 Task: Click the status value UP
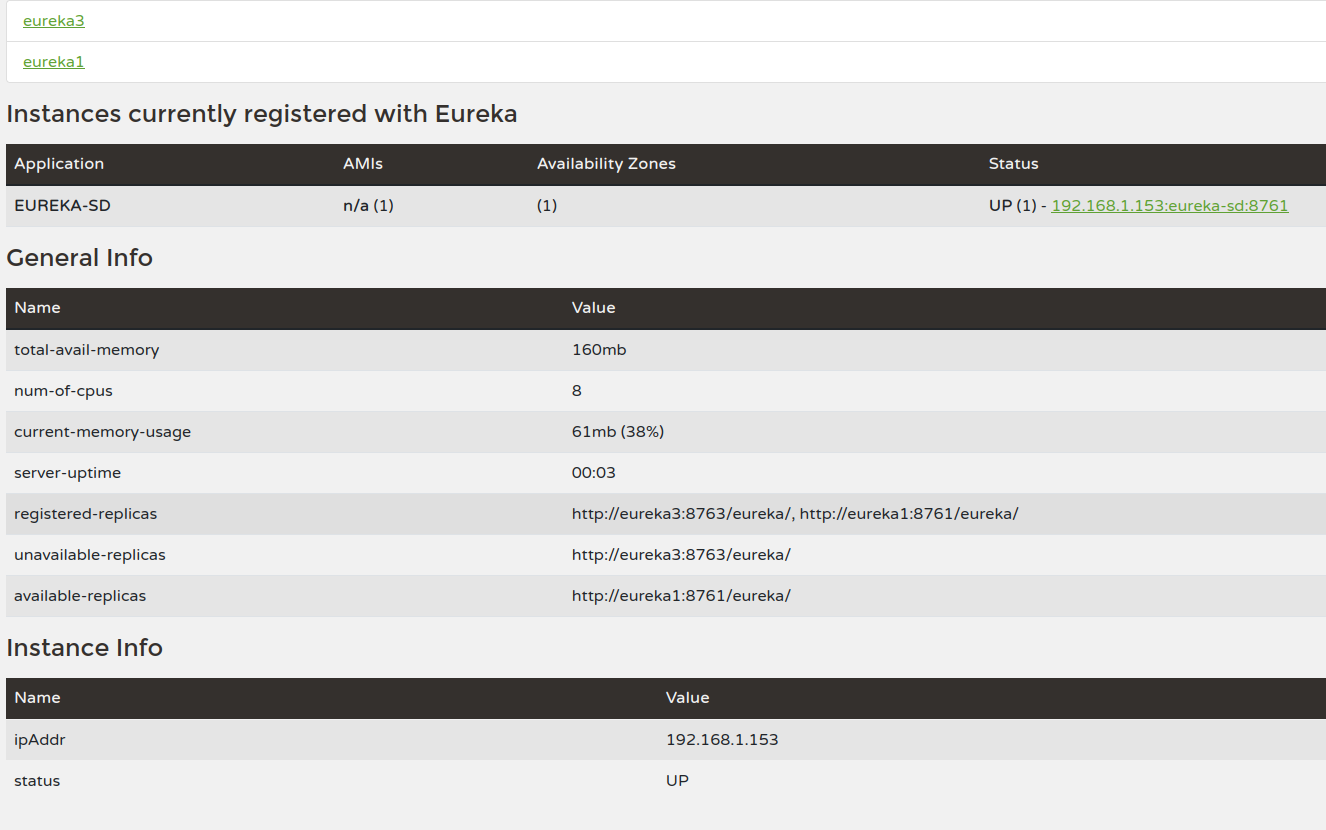(676, 780)
